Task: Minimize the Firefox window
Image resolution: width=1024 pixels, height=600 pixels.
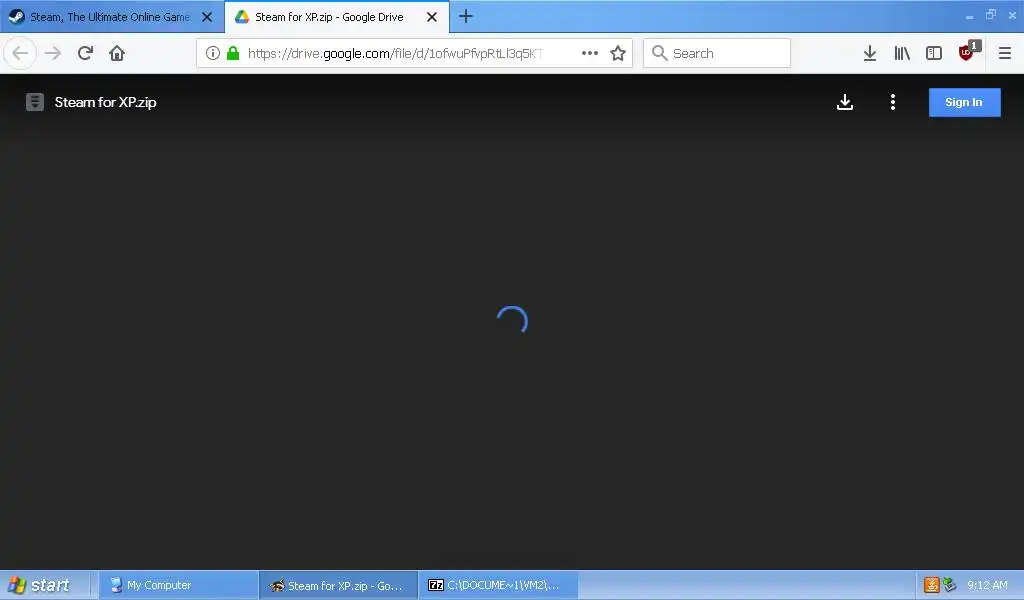Action: (x=969, y=16)
